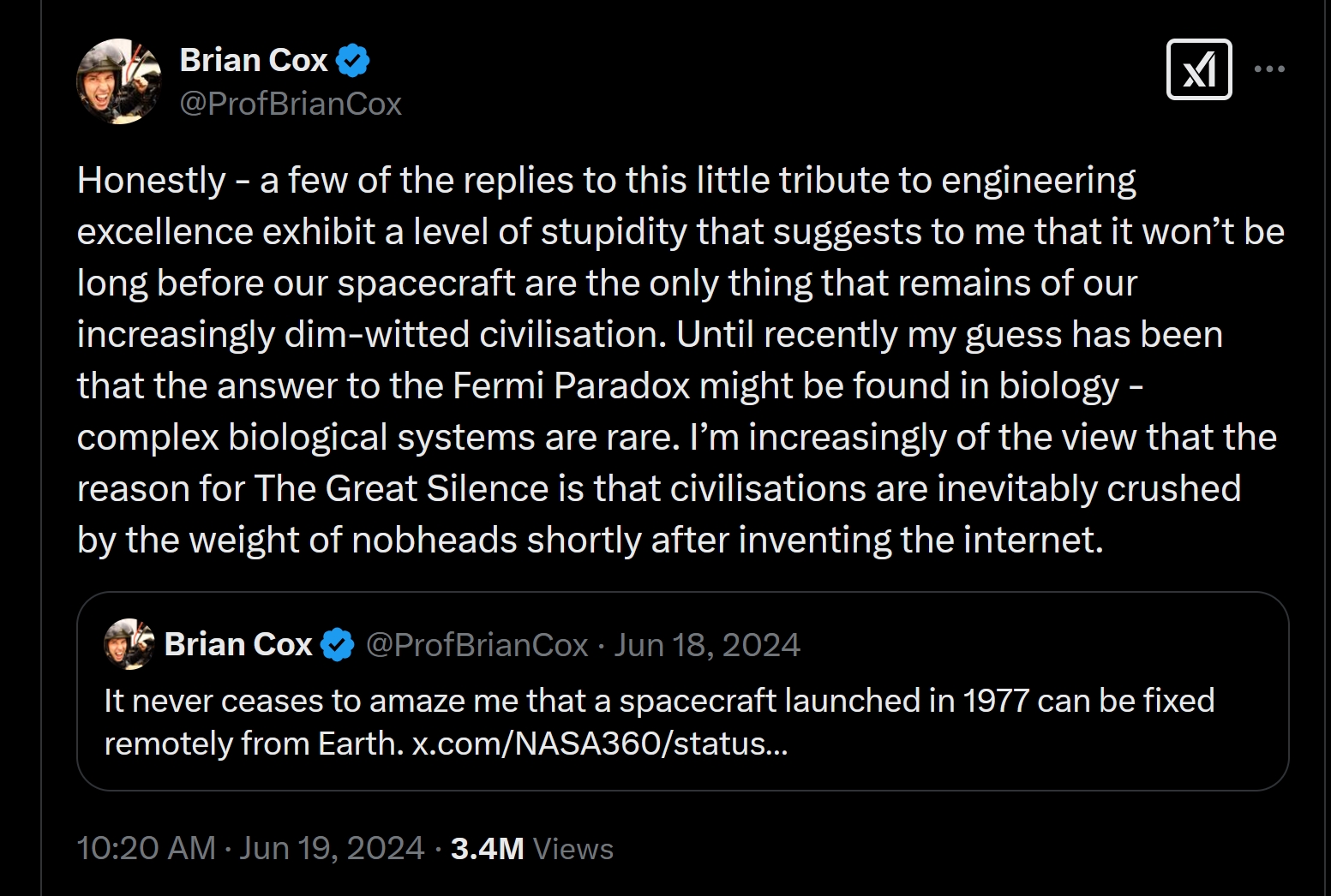Click the @ProfBrianCox handle in the quoted post
The width and height of the screenshot is (1331, 896).
click(477, 645)
